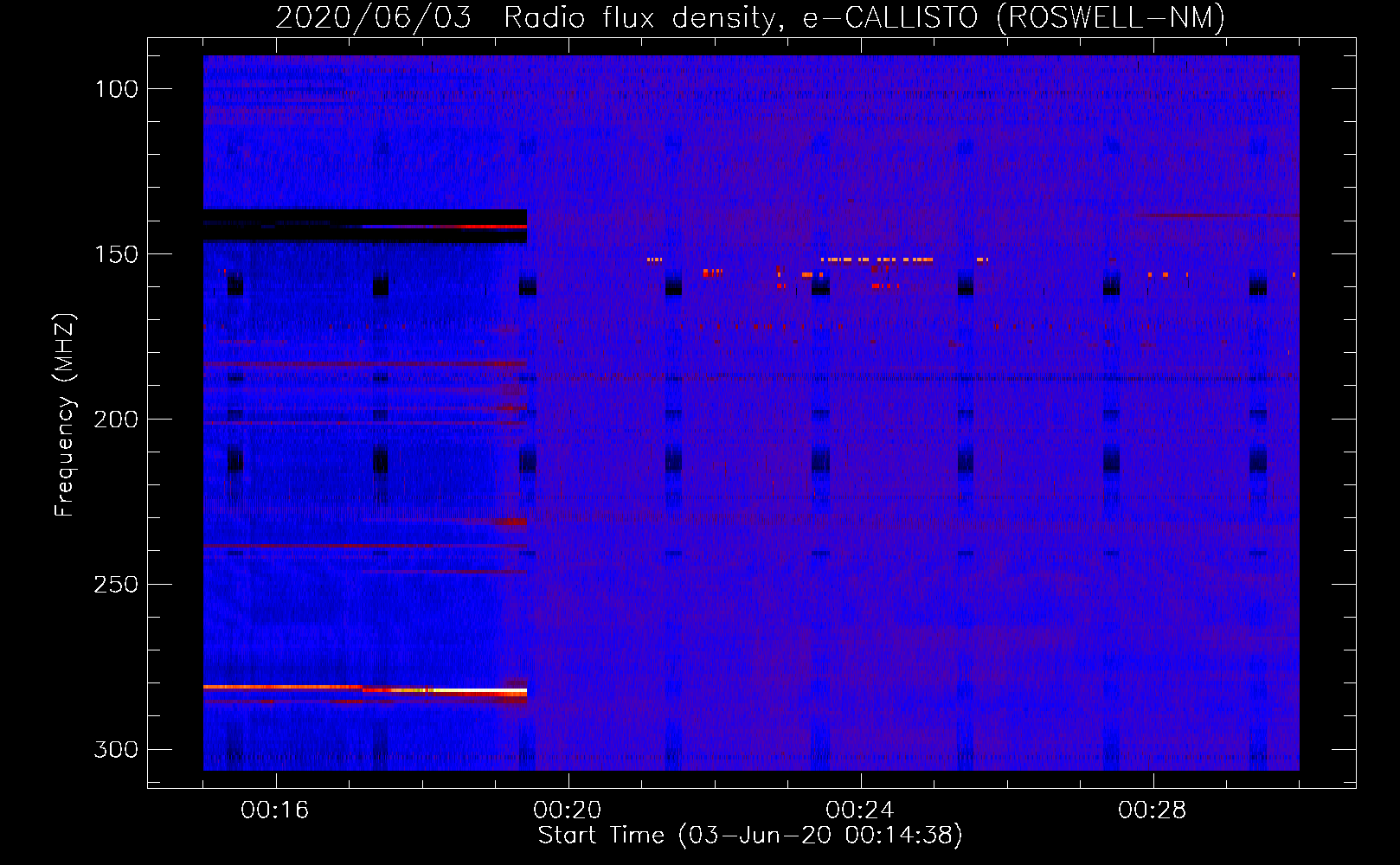Click the black masked band near 140 MHz
1400x865 pixels.
point(364,226)
